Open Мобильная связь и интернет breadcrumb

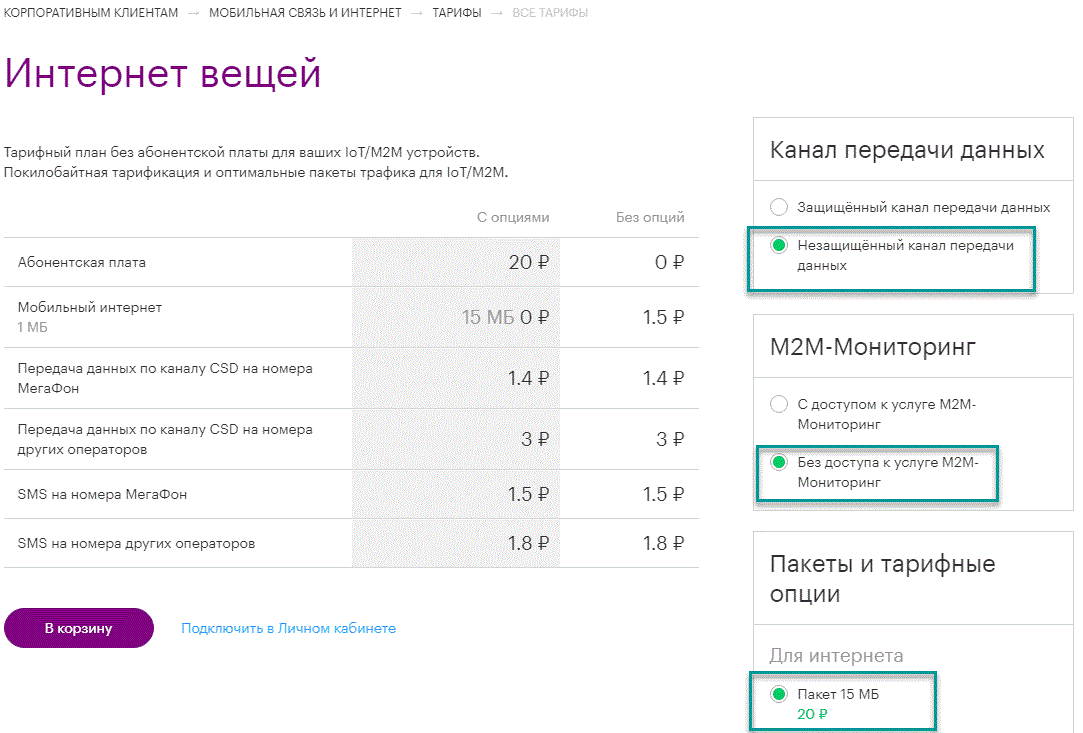[304, 13]
